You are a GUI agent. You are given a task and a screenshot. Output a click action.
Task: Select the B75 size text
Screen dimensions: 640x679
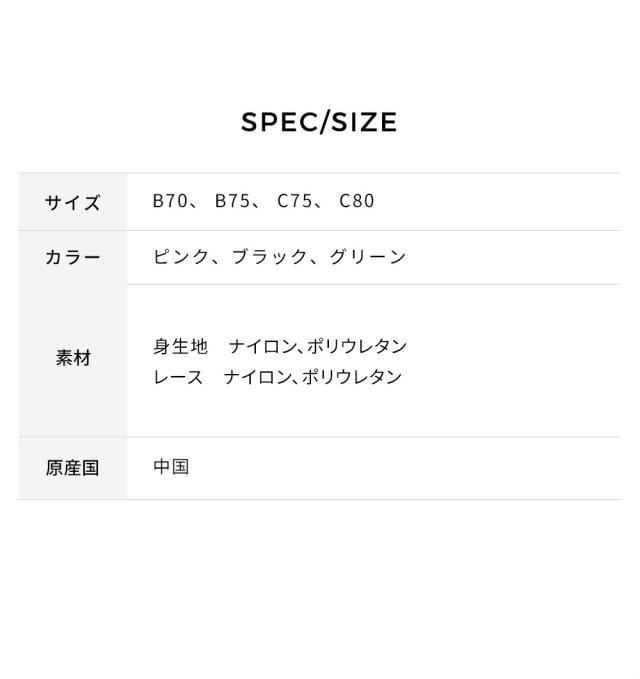(232, 201)
